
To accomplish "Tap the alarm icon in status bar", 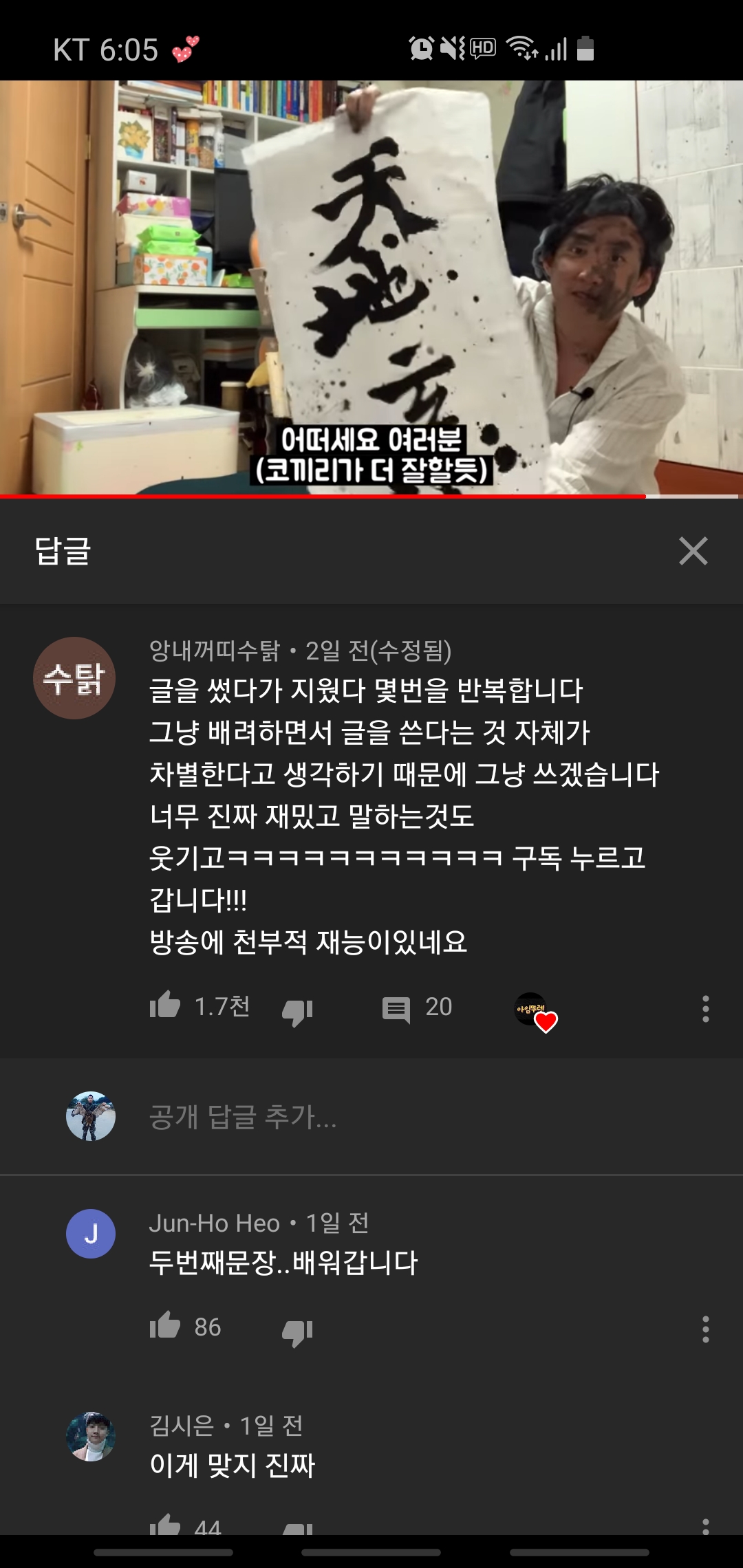I will [421, 48].
